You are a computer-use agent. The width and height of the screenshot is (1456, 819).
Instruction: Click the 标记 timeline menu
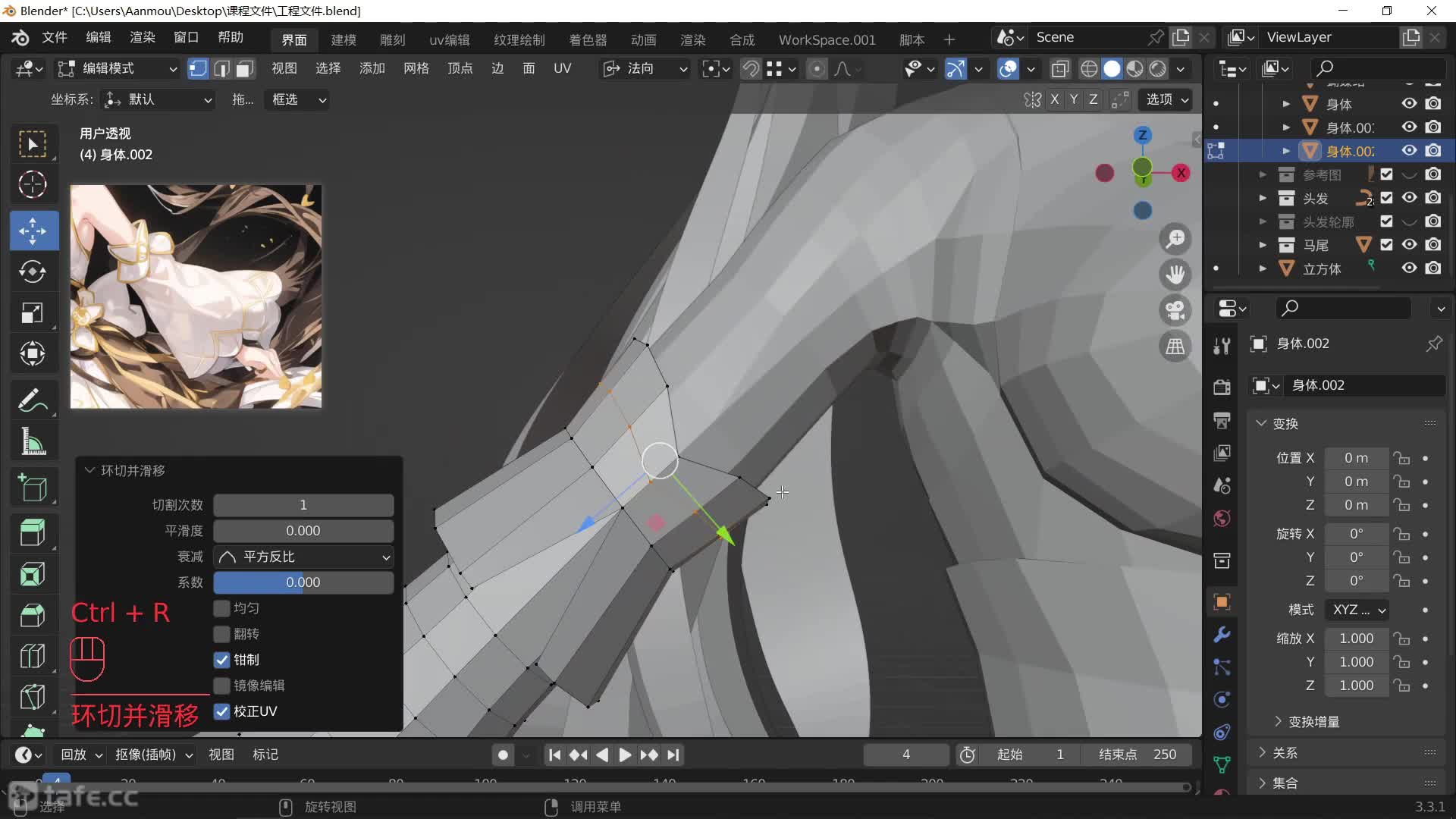tap(265, 755)
